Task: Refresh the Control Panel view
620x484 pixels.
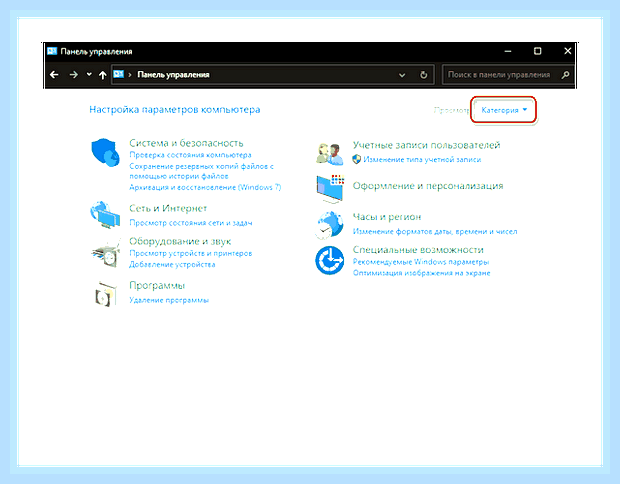Action: 423,75
